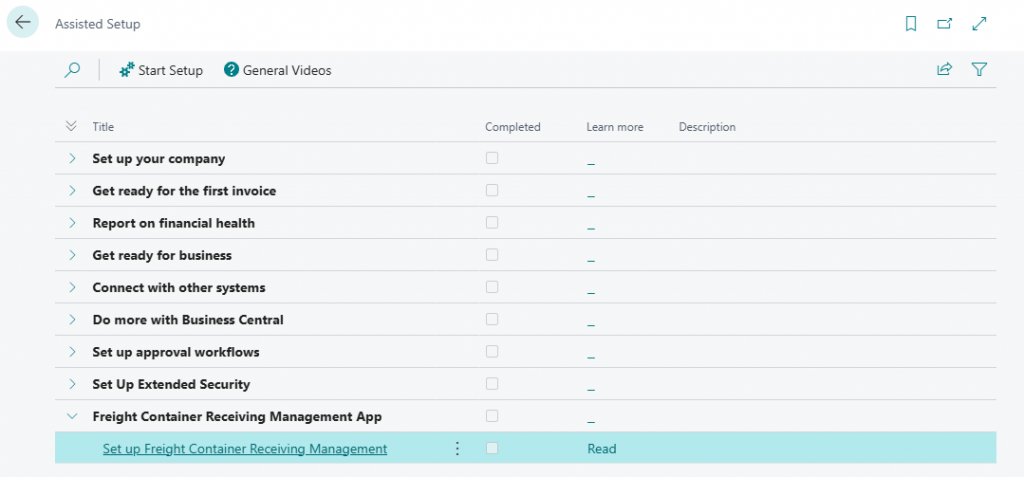Expand Connect with other systems group
The width and height of the screenshot is (1024, 477).
pos(72,287)
